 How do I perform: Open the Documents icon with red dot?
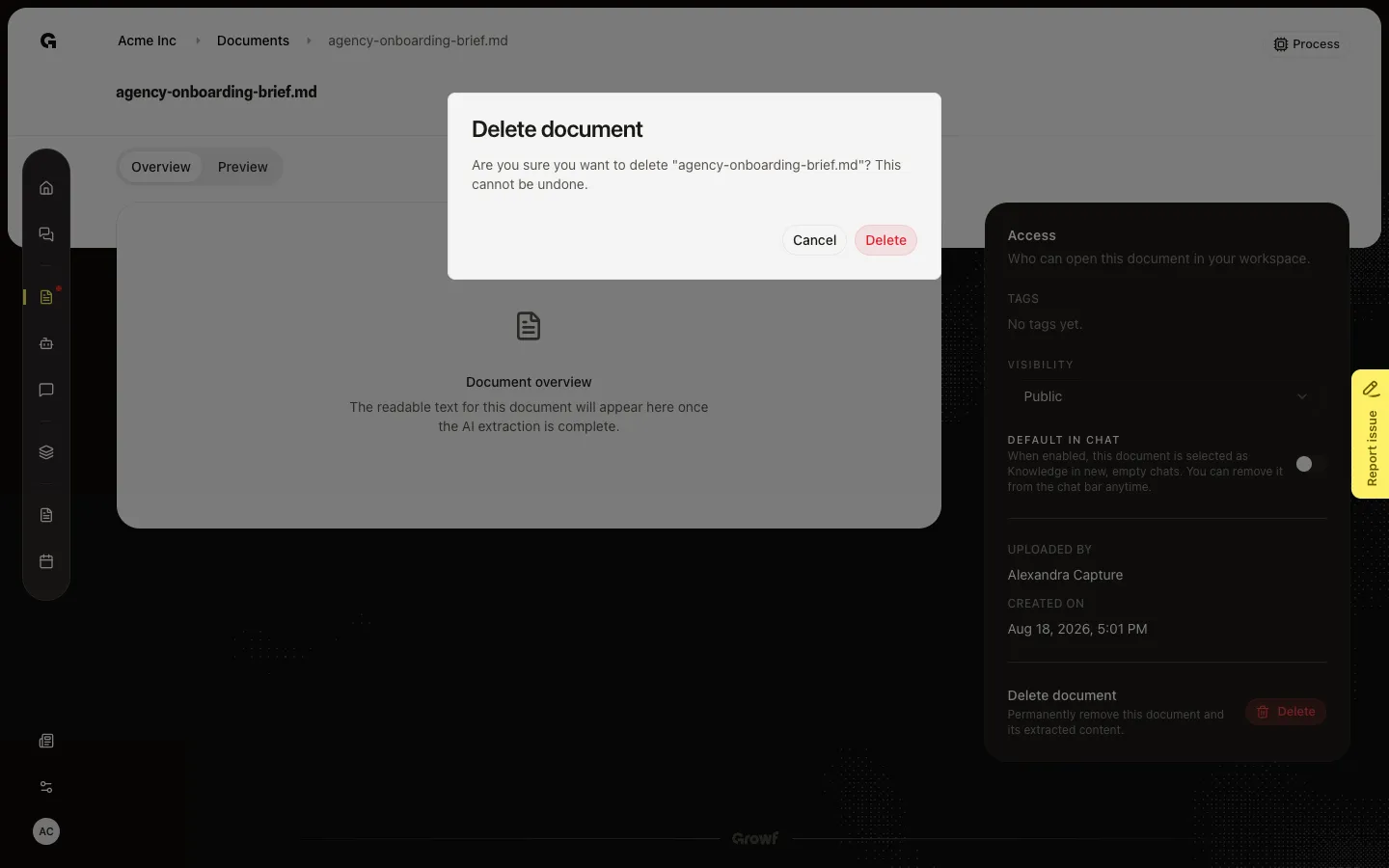click(x=46, y=297)
